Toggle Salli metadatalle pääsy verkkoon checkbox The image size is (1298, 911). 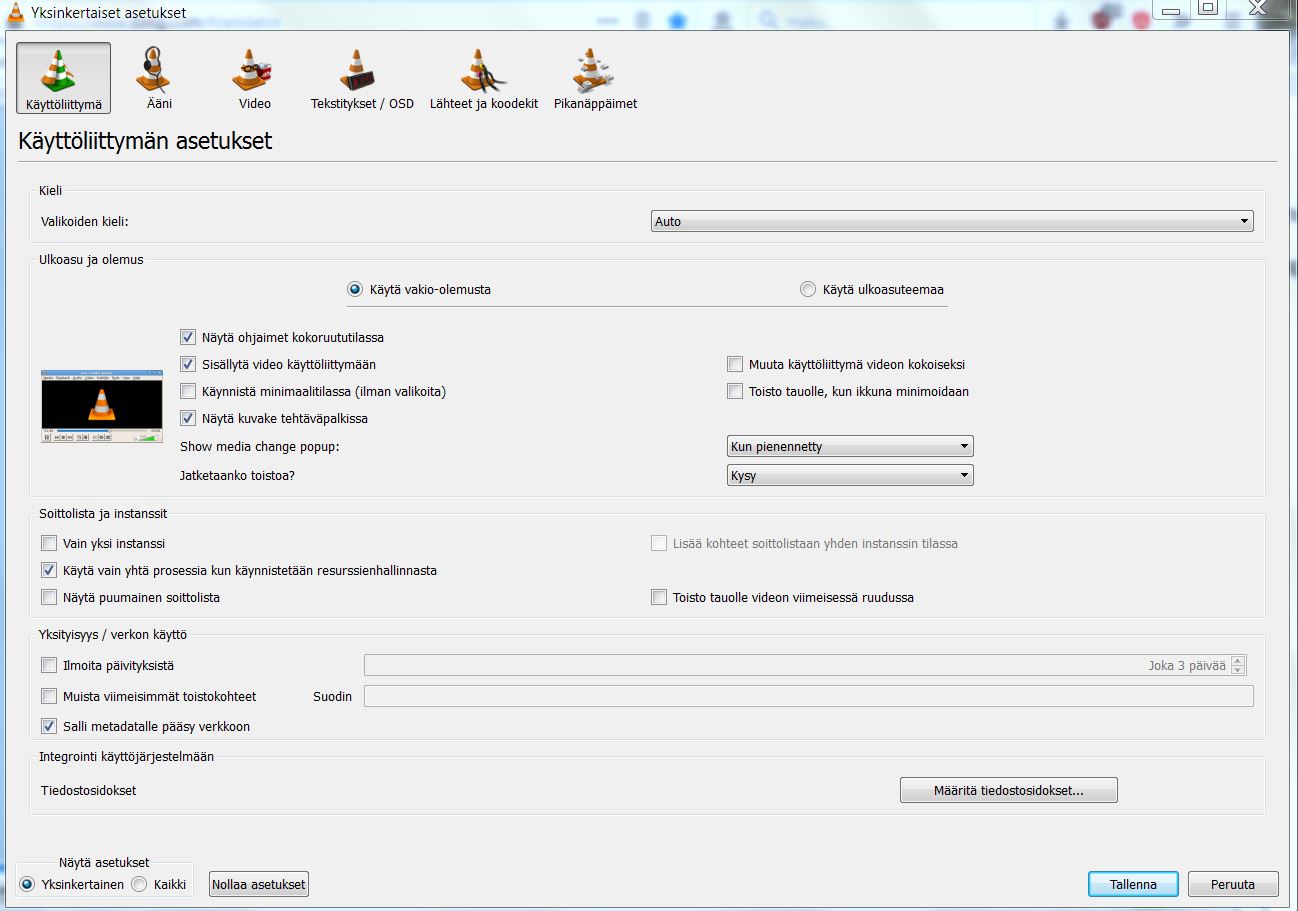point(49,727)
